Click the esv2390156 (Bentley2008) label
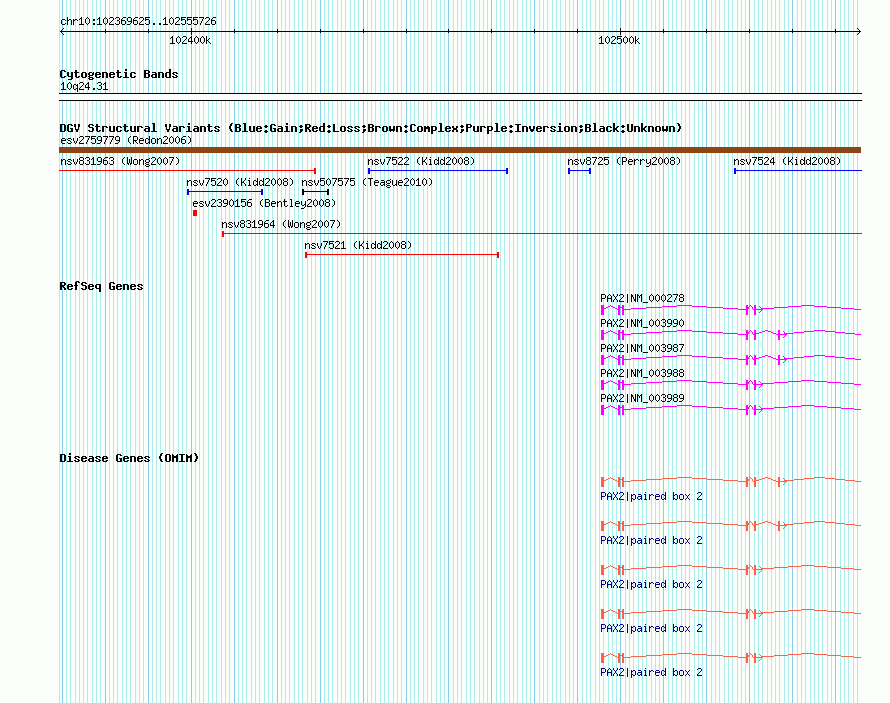This screenshot has height=703, width=890. pos(264,203)
